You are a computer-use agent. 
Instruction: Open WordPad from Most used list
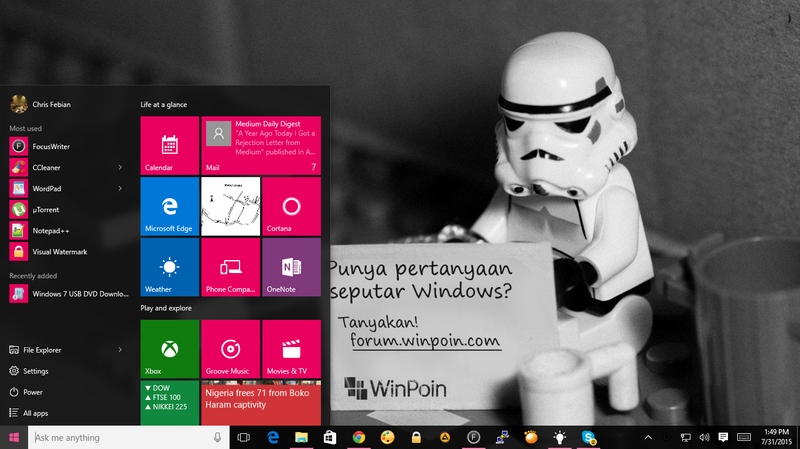pos(67,188)
